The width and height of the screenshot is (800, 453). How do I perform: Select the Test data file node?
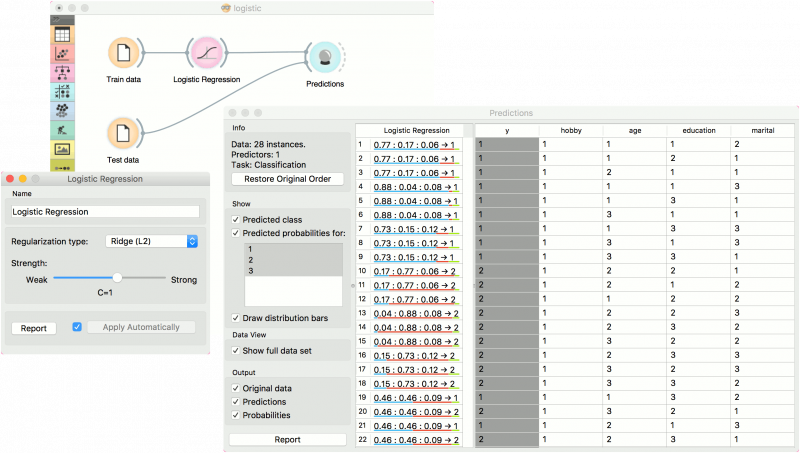123,133
